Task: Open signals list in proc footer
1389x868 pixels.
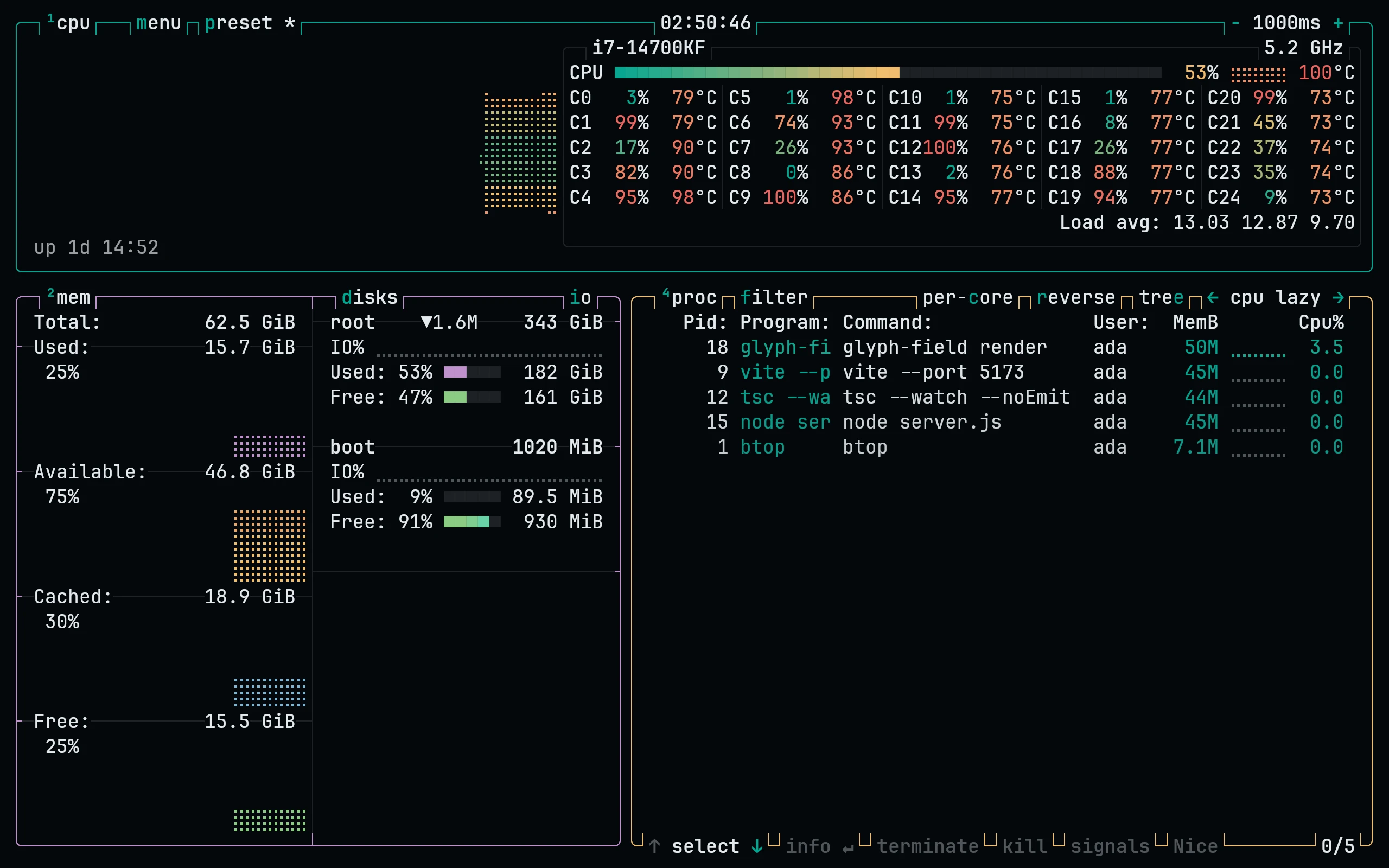Action: click(x=1110, y=846)
